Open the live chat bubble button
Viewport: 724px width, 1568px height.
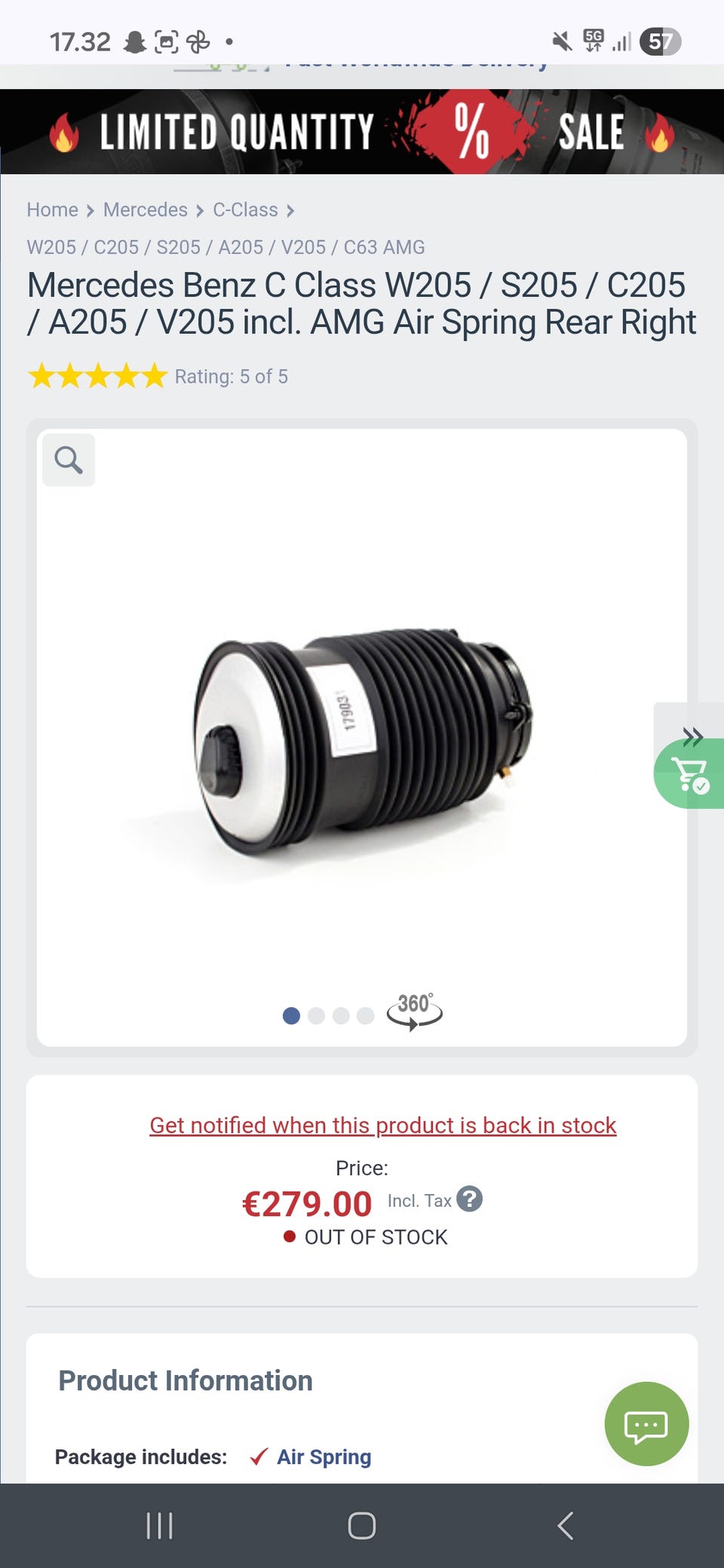coord(646,1424)
